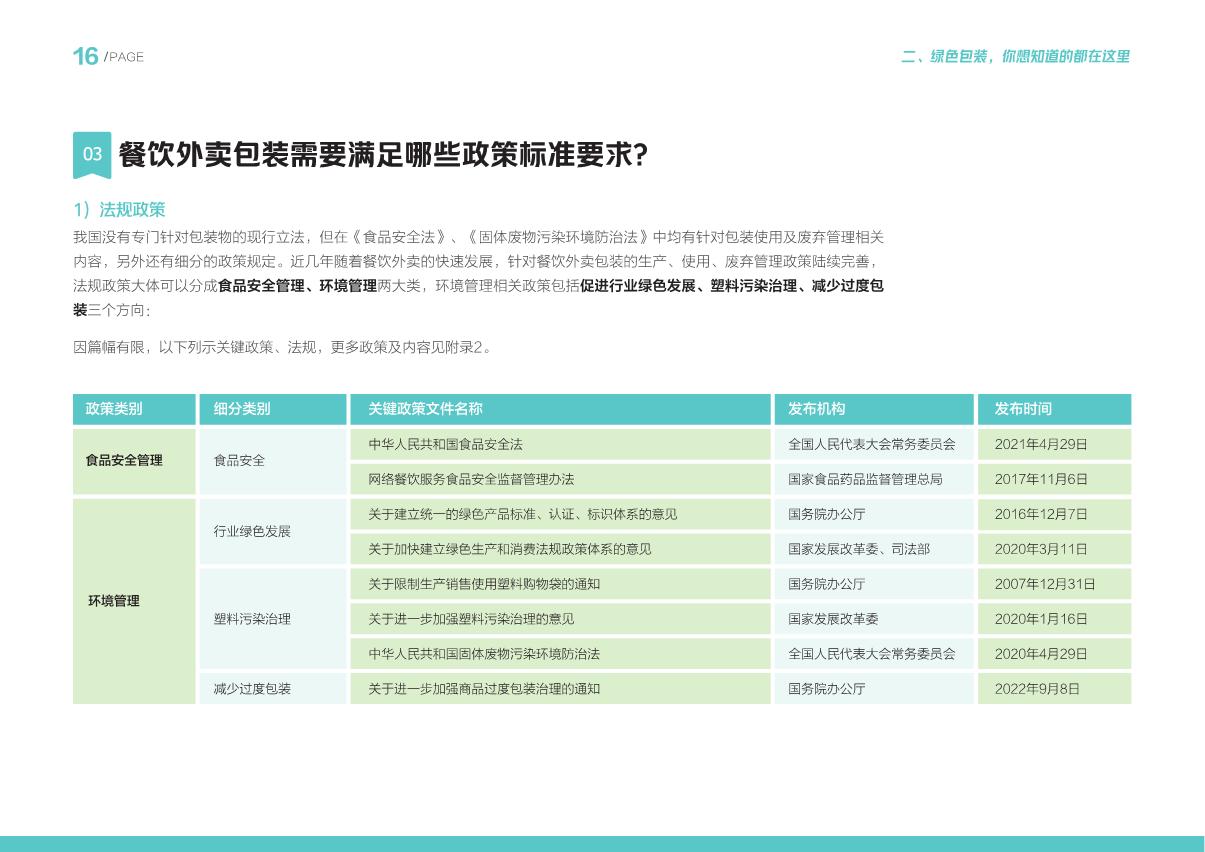
Task: Click the section heading "1) 法规政策"
Action: click(119, 210)
